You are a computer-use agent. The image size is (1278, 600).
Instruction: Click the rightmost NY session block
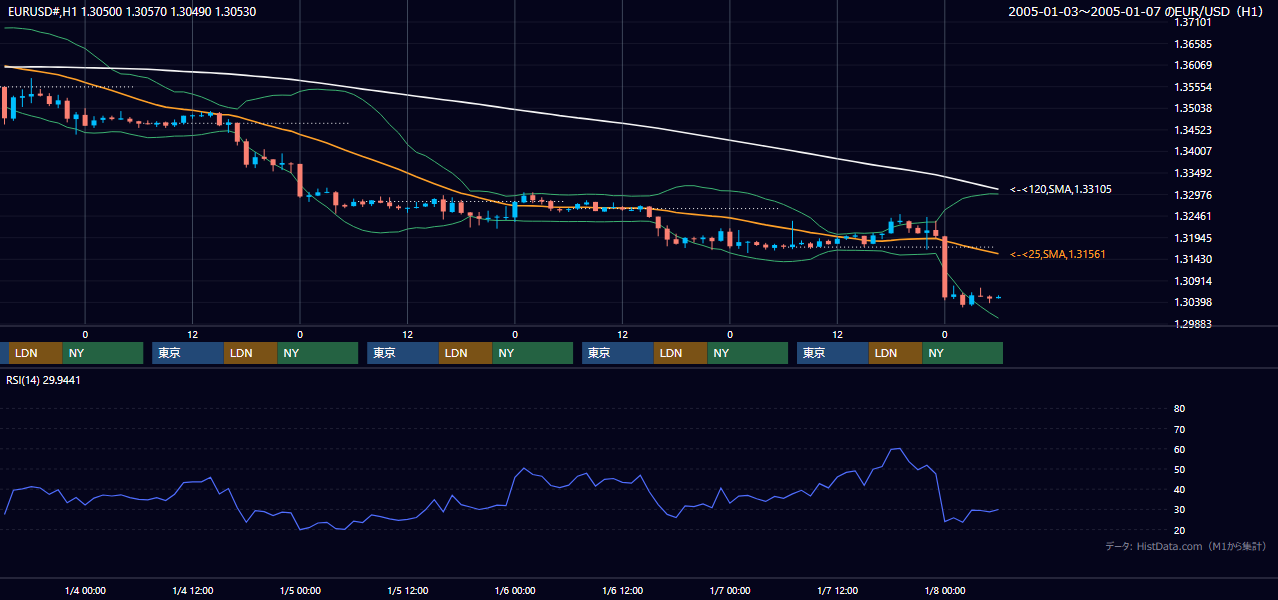[962, 353]
